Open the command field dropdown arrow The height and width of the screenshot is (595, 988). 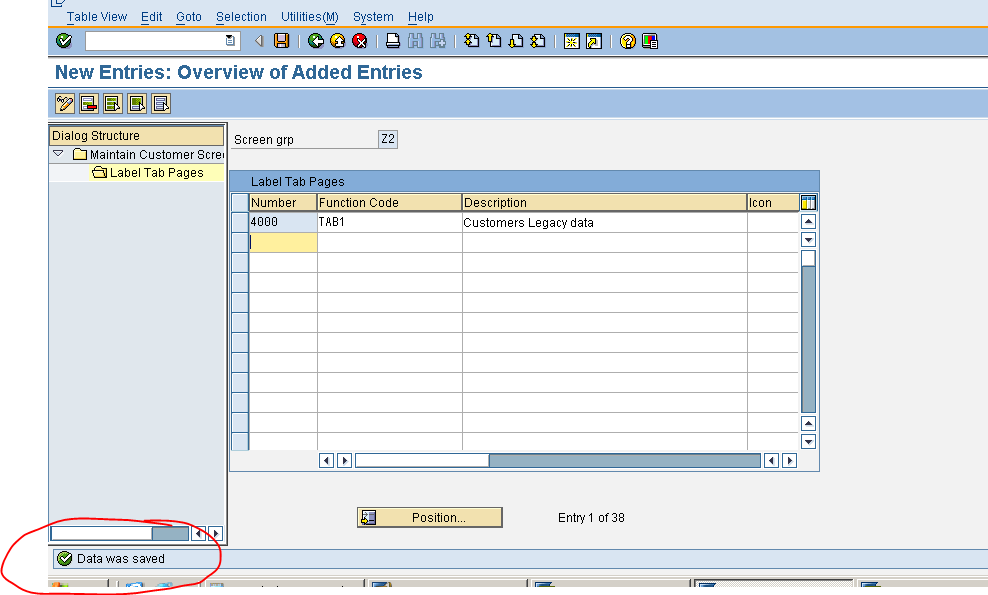228,41
